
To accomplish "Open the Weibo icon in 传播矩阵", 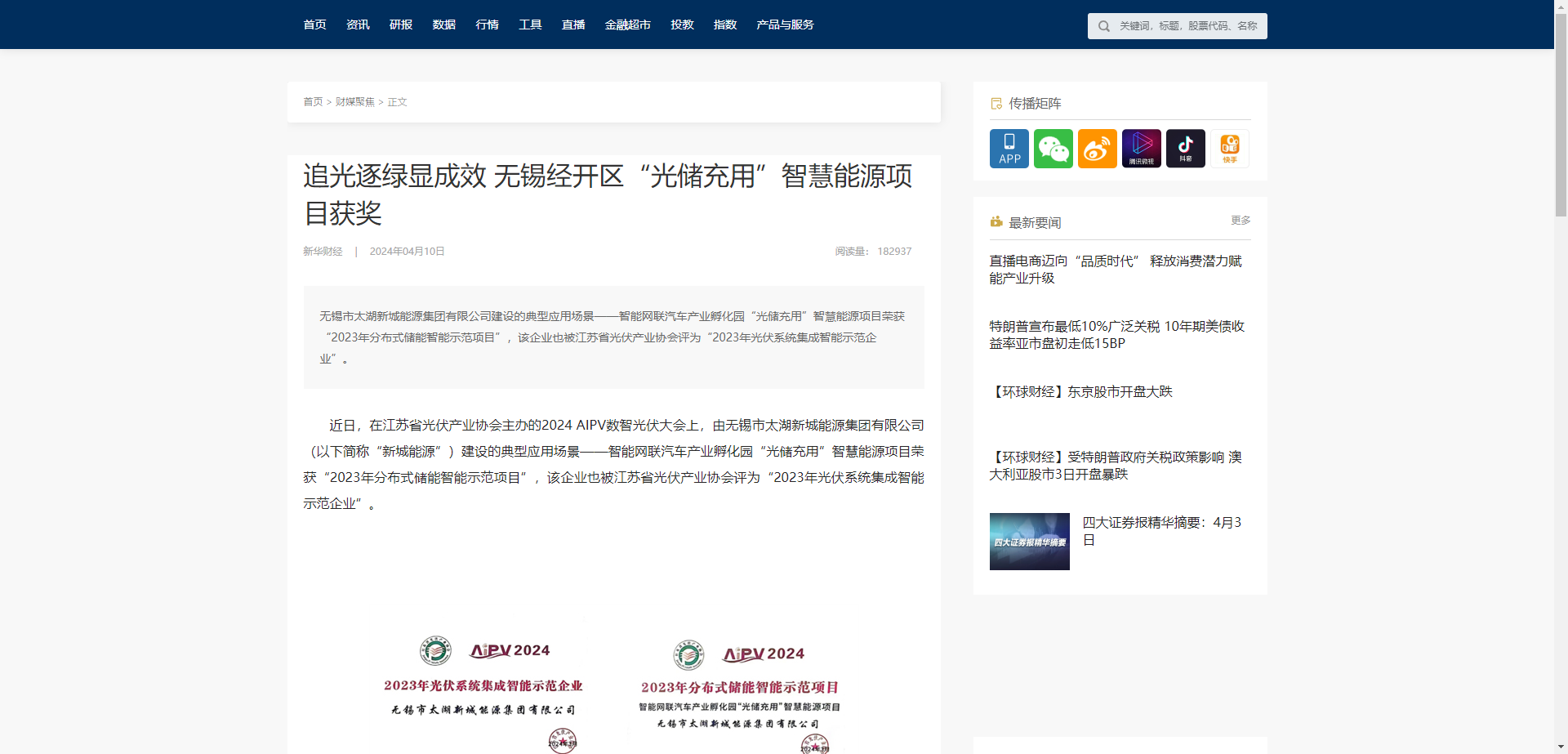I will (1098, 149).
